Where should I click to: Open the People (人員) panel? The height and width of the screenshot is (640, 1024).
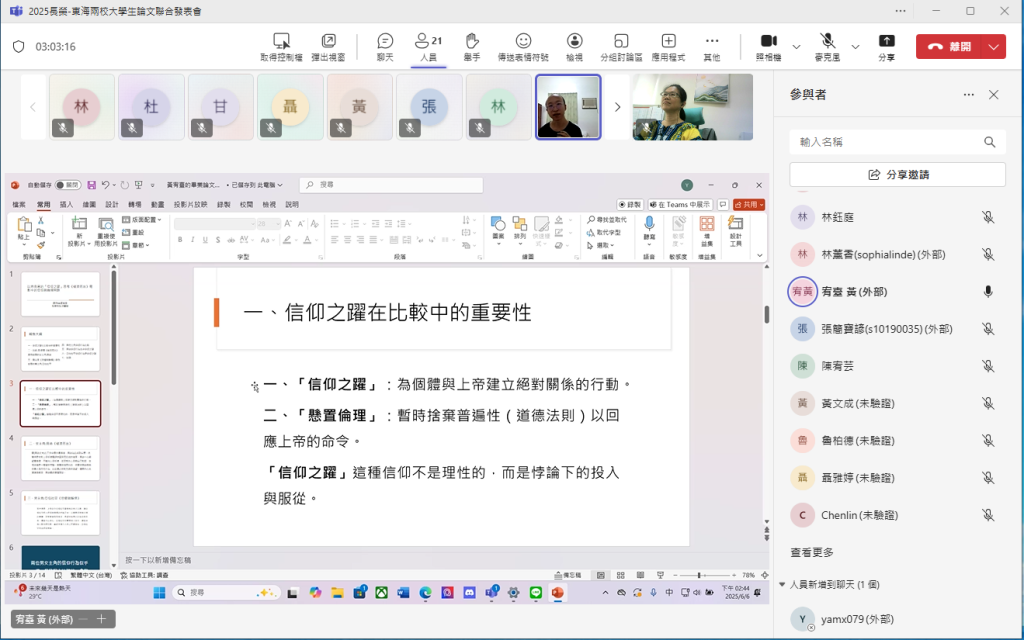pos(428,47)
